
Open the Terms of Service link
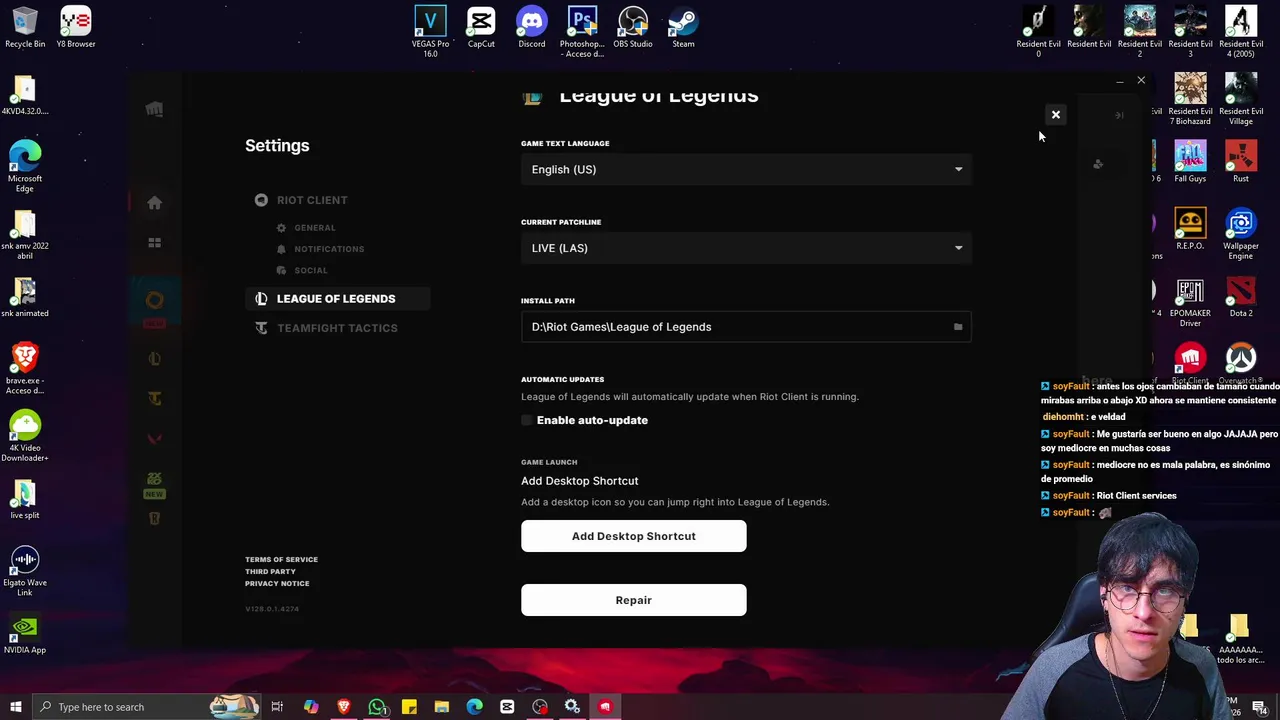(x=281, y=560)
